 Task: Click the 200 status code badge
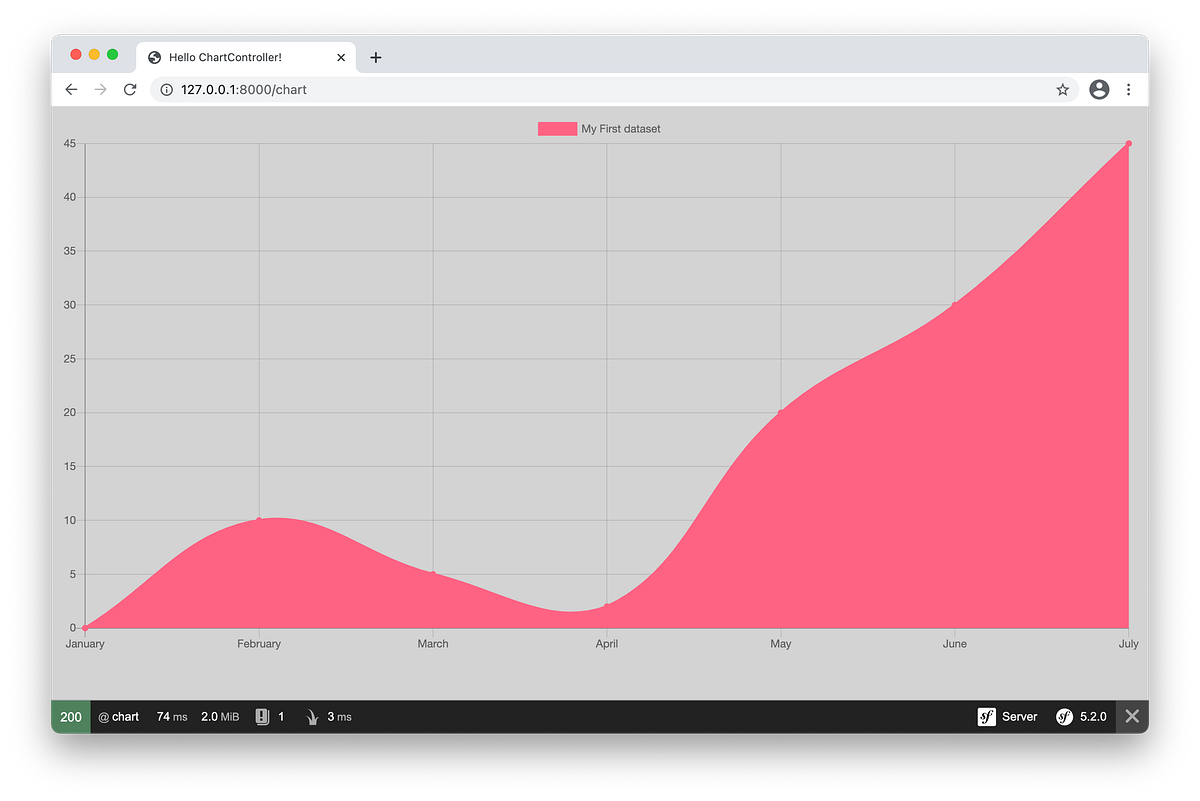pyautogui.click(x=70, y=716)
